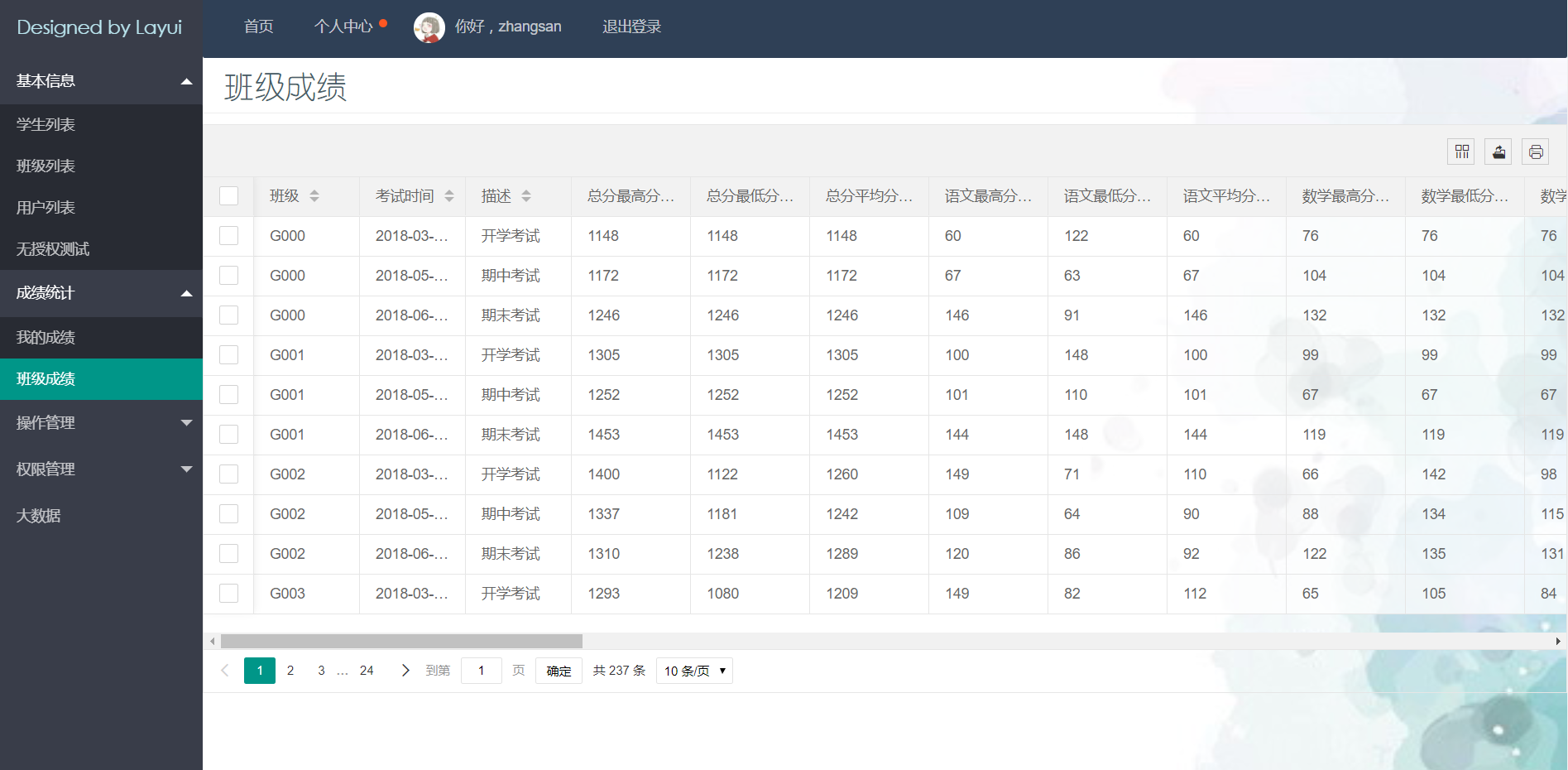Go to 首页 in the top navigation
Image resolution: width=1568 pixels, height=770 pixels.
[258, 27]
